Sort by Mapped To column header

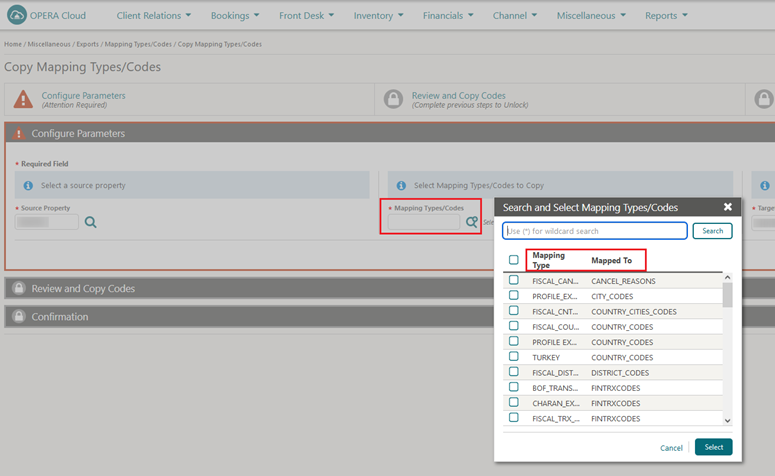(x=611, y=260)
